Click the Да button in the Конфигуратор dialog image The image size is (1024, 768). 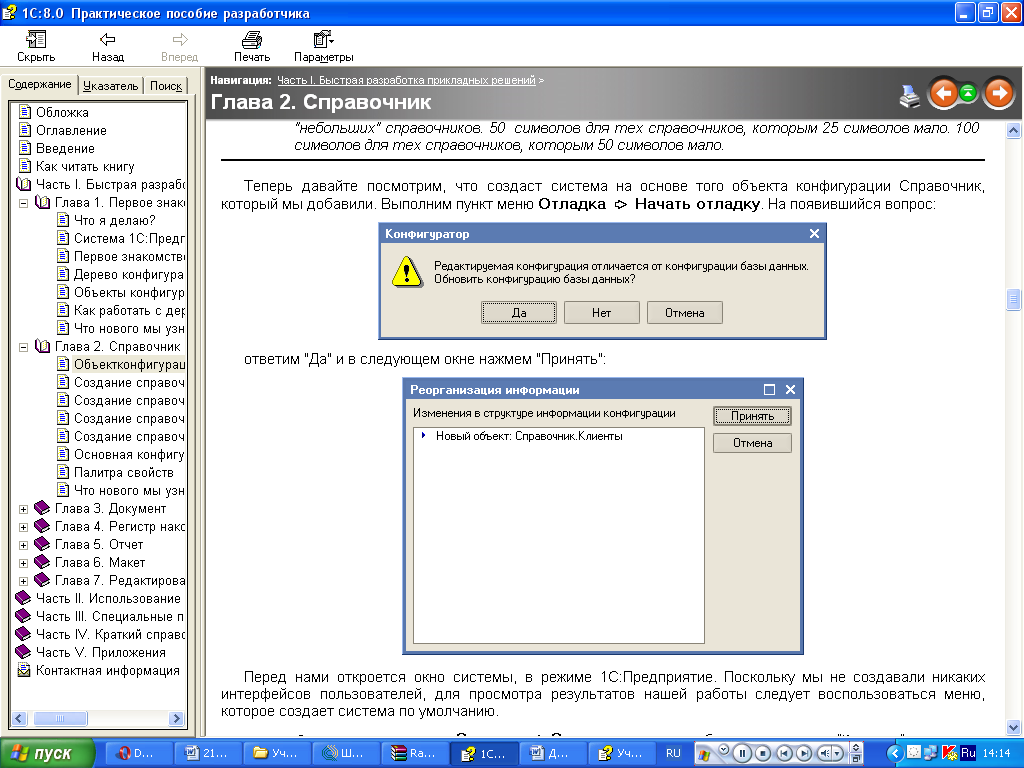(519, 313)
